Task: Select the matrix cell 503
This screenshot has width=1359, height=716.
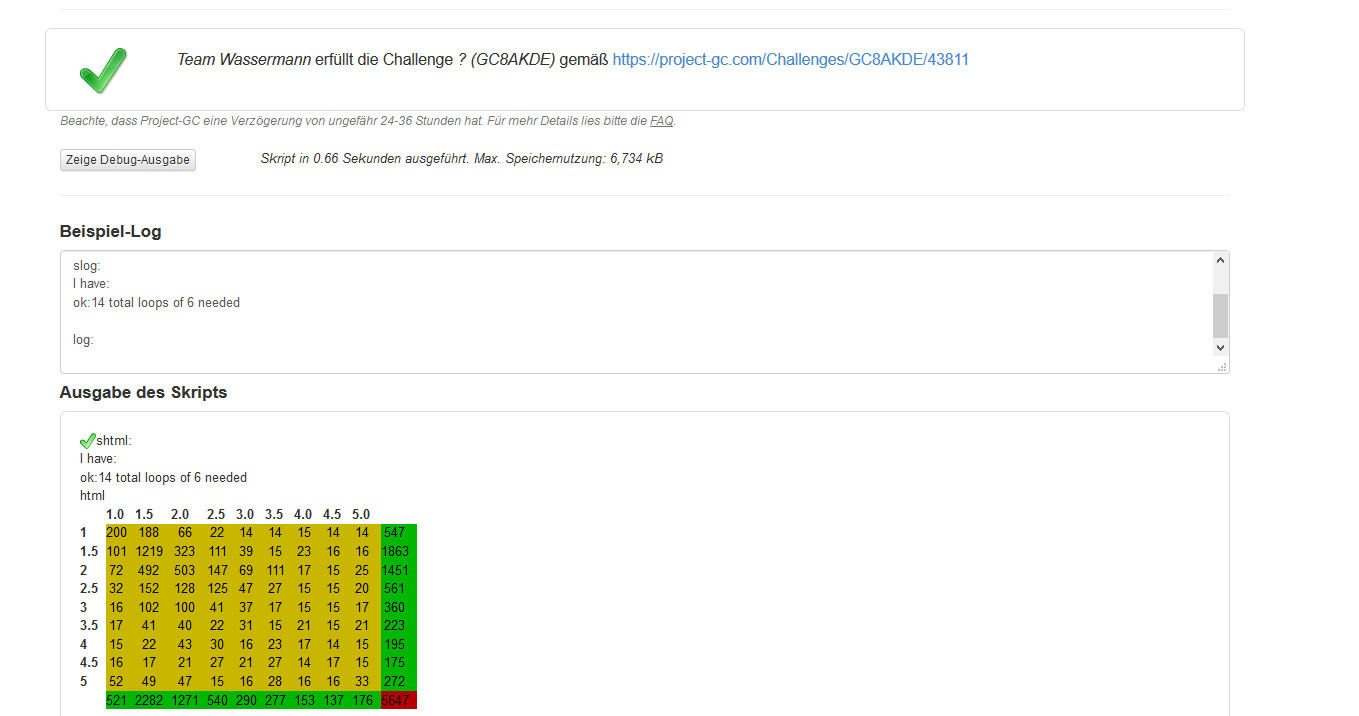Action: [185, 570]
